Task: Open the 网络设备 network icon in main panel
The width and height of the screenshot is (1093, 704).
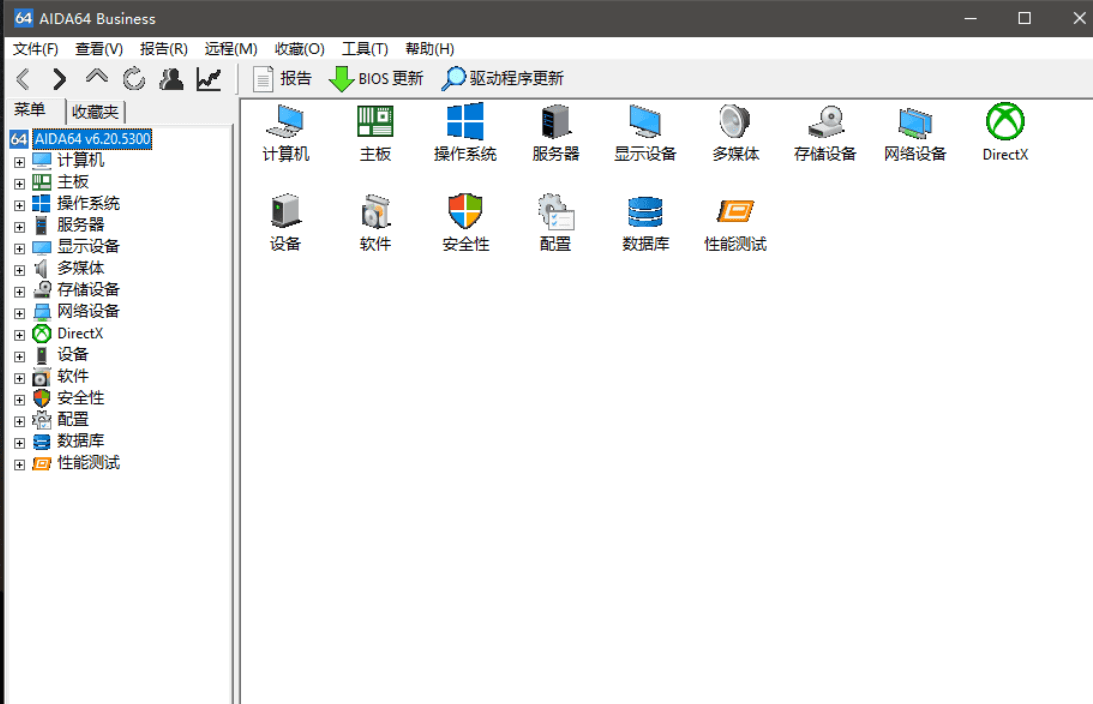Action: click(915, 133)
